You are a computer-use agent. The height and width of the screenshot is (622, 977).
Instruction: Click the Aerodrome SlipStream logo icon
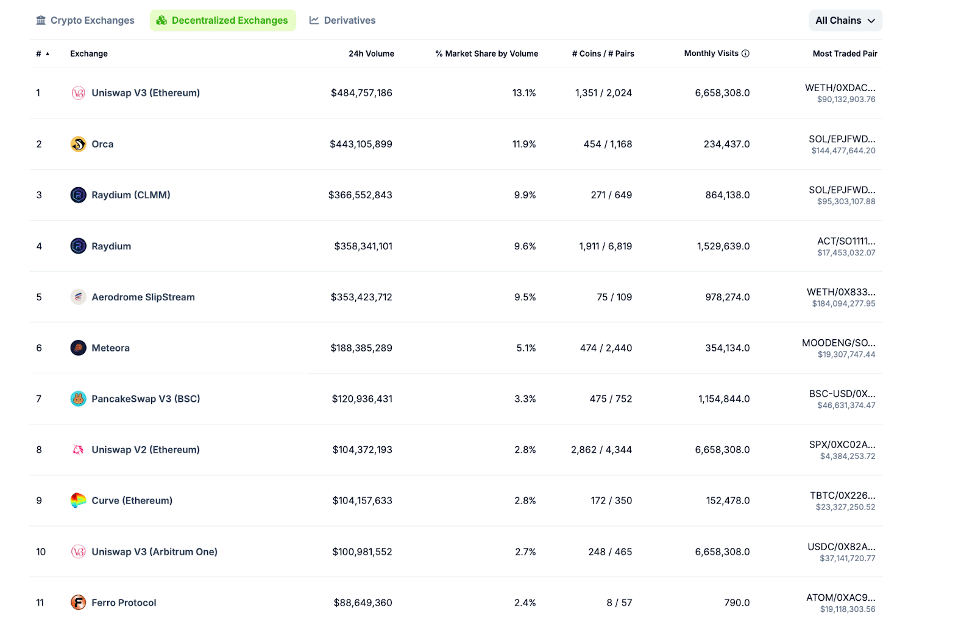[x=78, y=297]
